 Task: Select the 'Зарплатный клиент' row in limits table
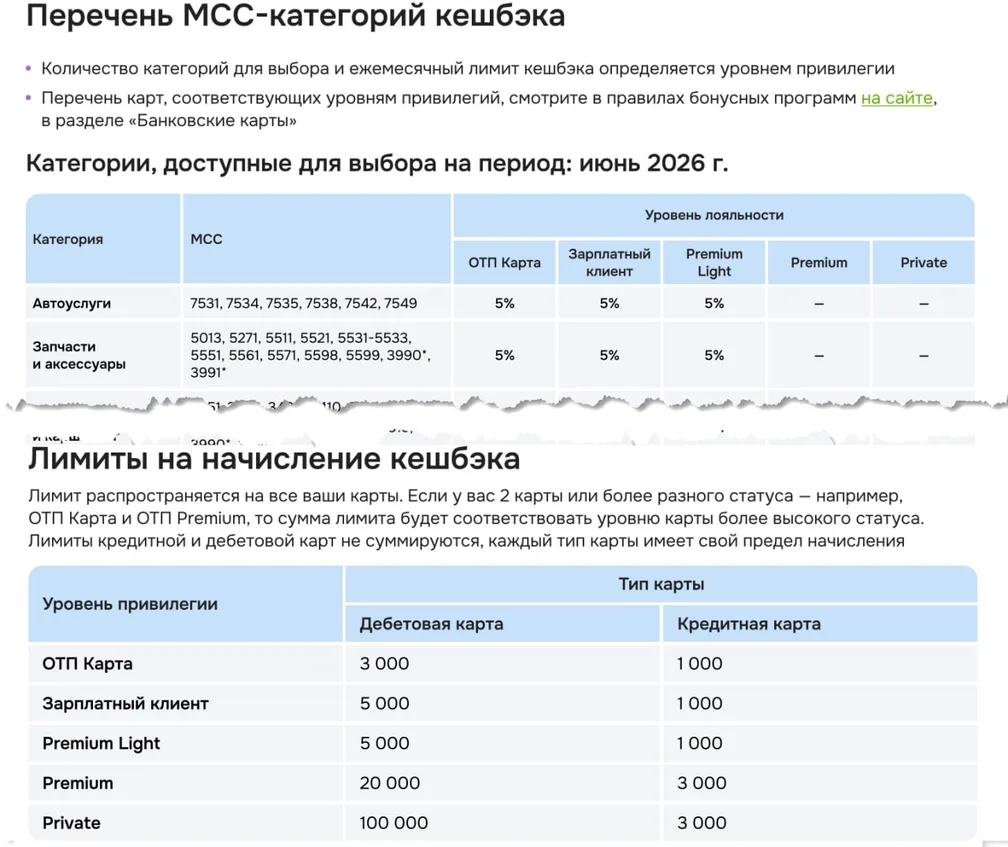[503, 704]
